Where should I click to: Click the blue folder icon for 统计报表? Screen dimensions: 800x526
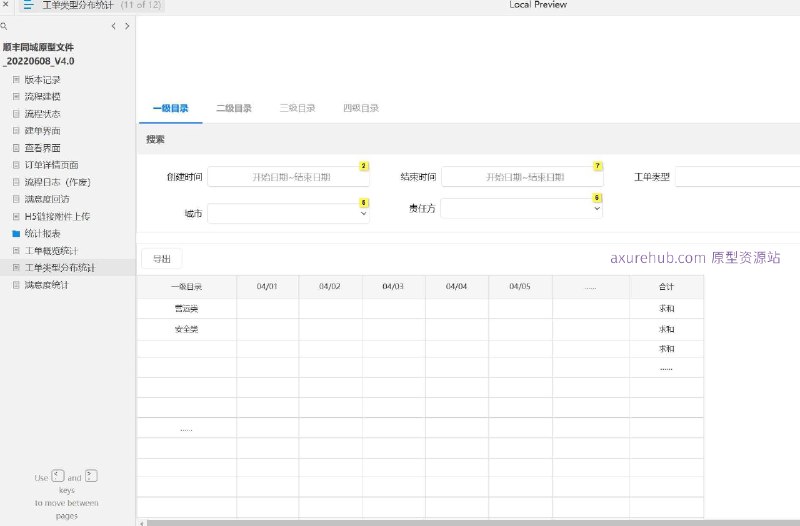16,234
